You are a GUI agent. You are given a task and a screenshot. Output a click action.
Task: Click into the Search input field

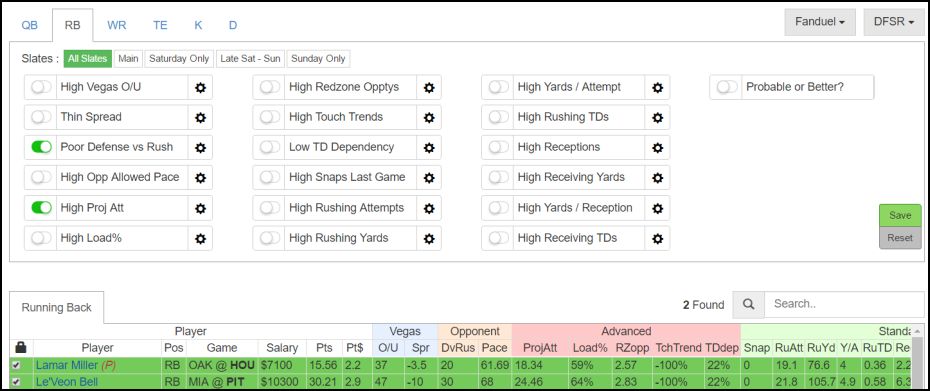[x=844, y=304]
